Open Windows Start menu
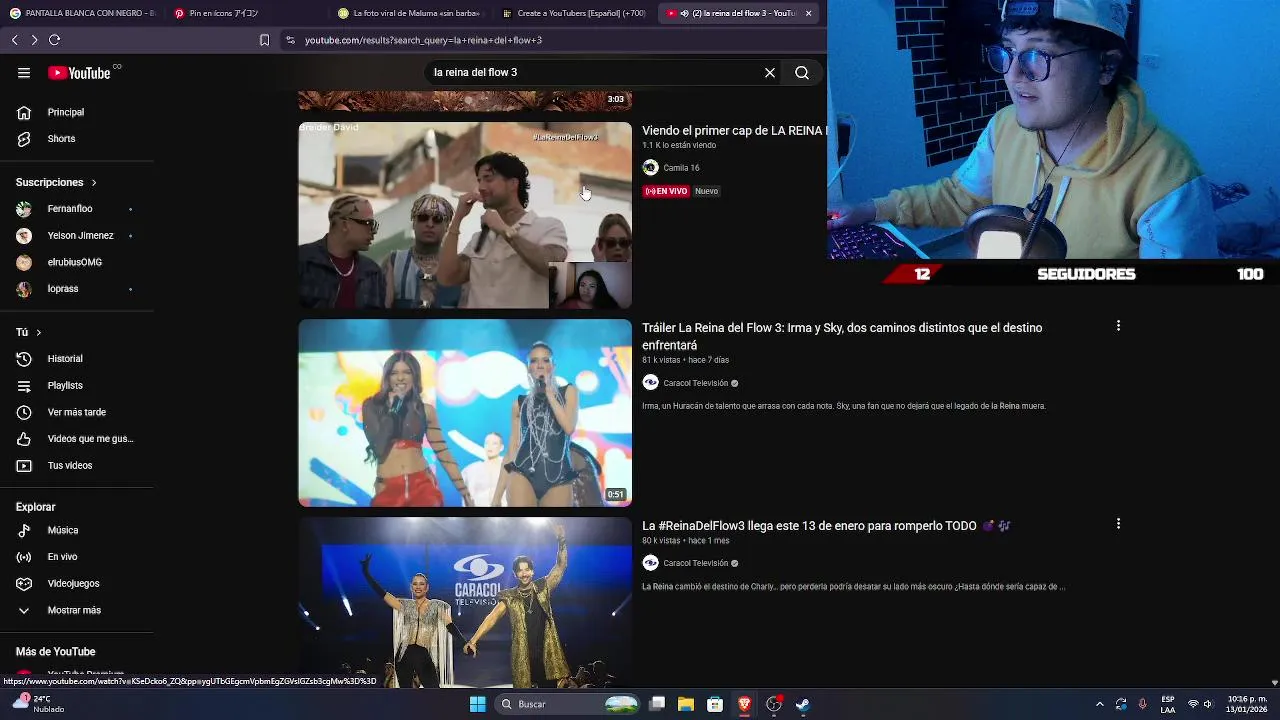This screenshot has width=1280, height=720. point(477,704)
